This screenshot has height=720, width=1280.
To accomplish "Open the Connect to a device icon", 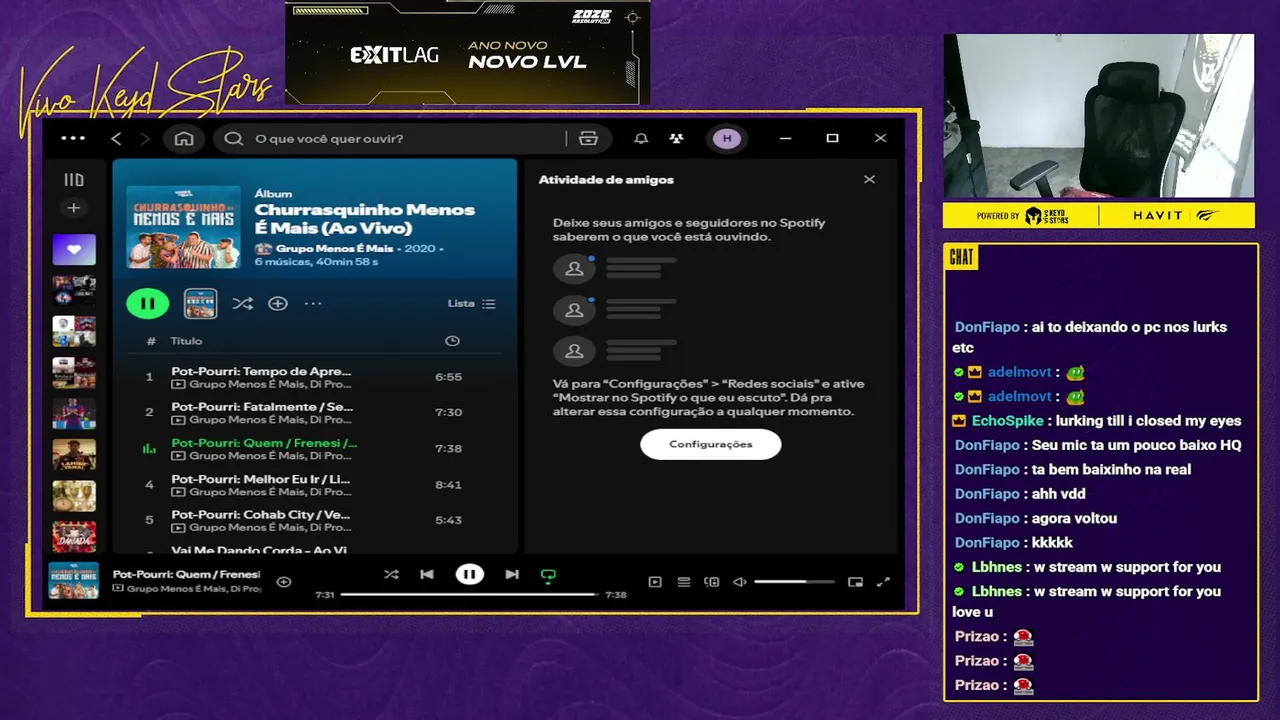I will click(x=712, y=581).
